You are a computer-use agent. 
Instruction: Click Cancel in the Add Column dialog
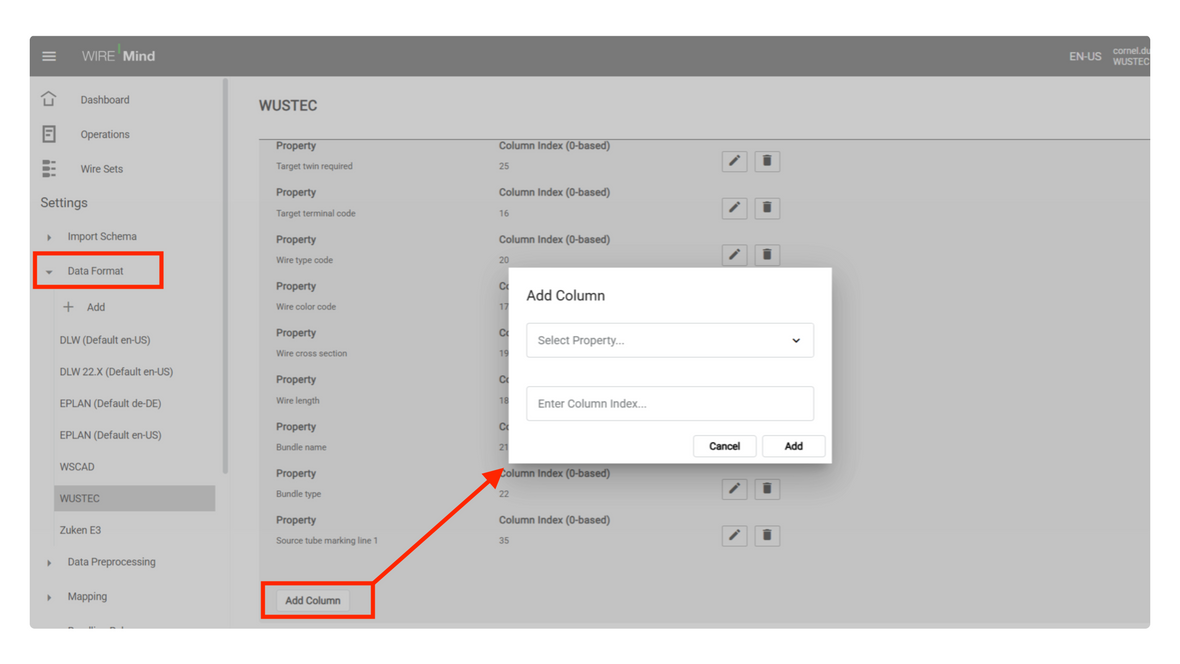724,446
